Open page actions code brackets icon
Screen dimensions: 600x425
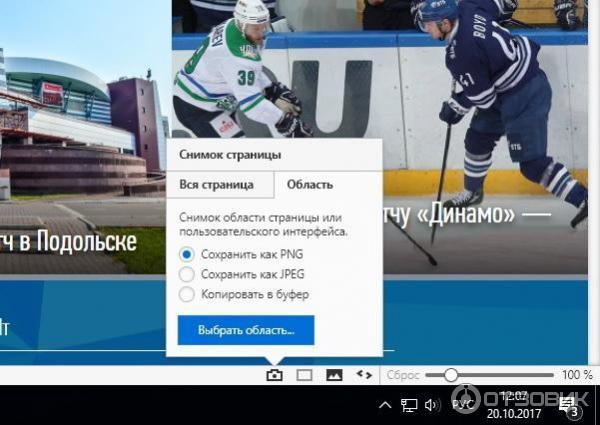364,375
